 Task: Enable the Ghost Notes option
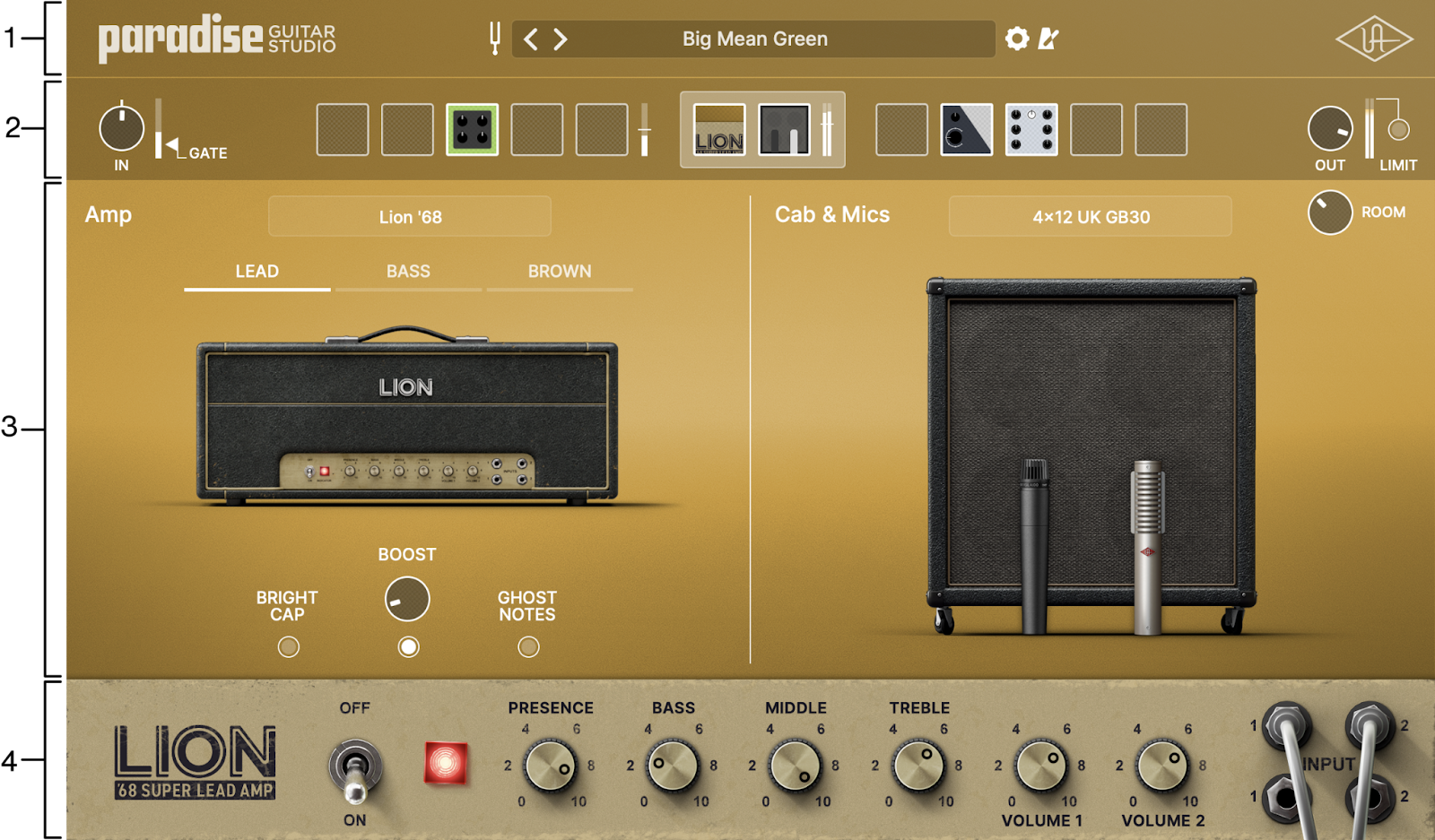(528, 646)
